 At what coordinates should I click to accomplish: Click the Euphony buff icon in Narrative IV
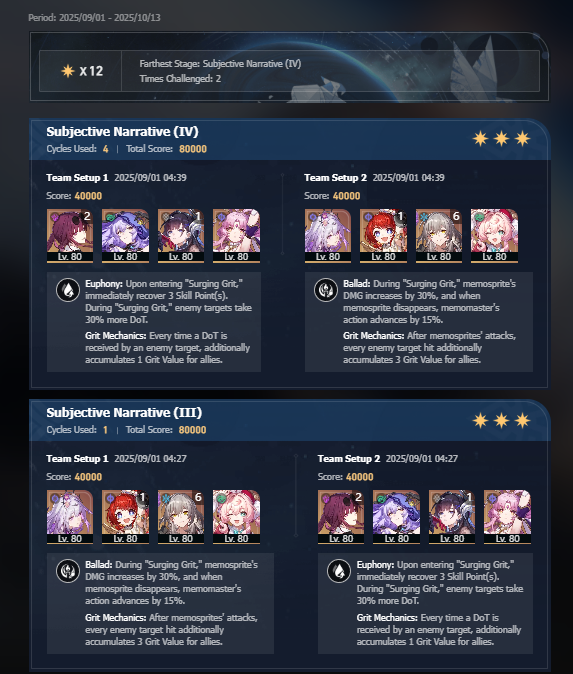coord(68,290)
